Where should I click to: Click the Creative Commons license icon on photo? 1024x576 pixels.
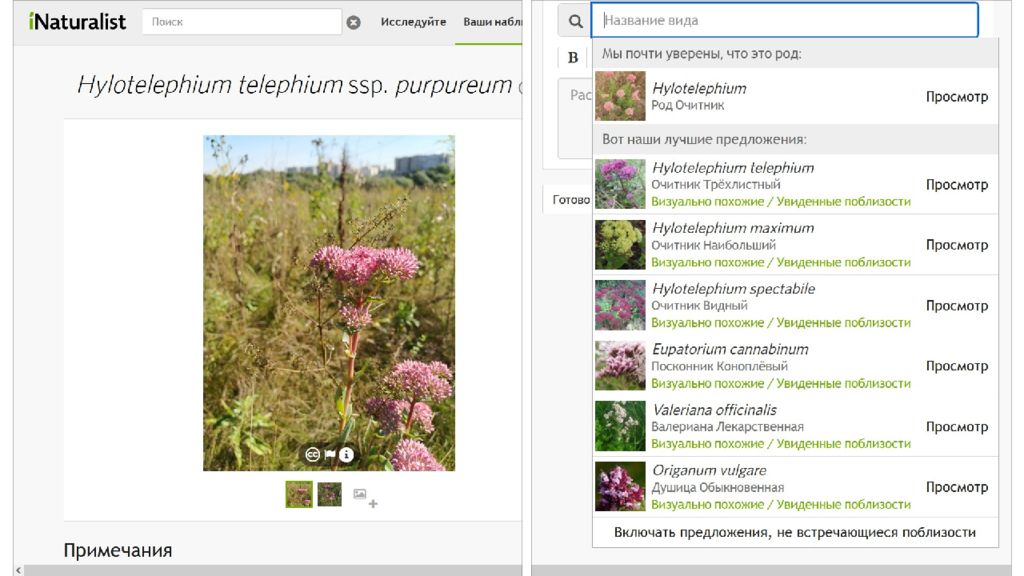tap(313, 455)
